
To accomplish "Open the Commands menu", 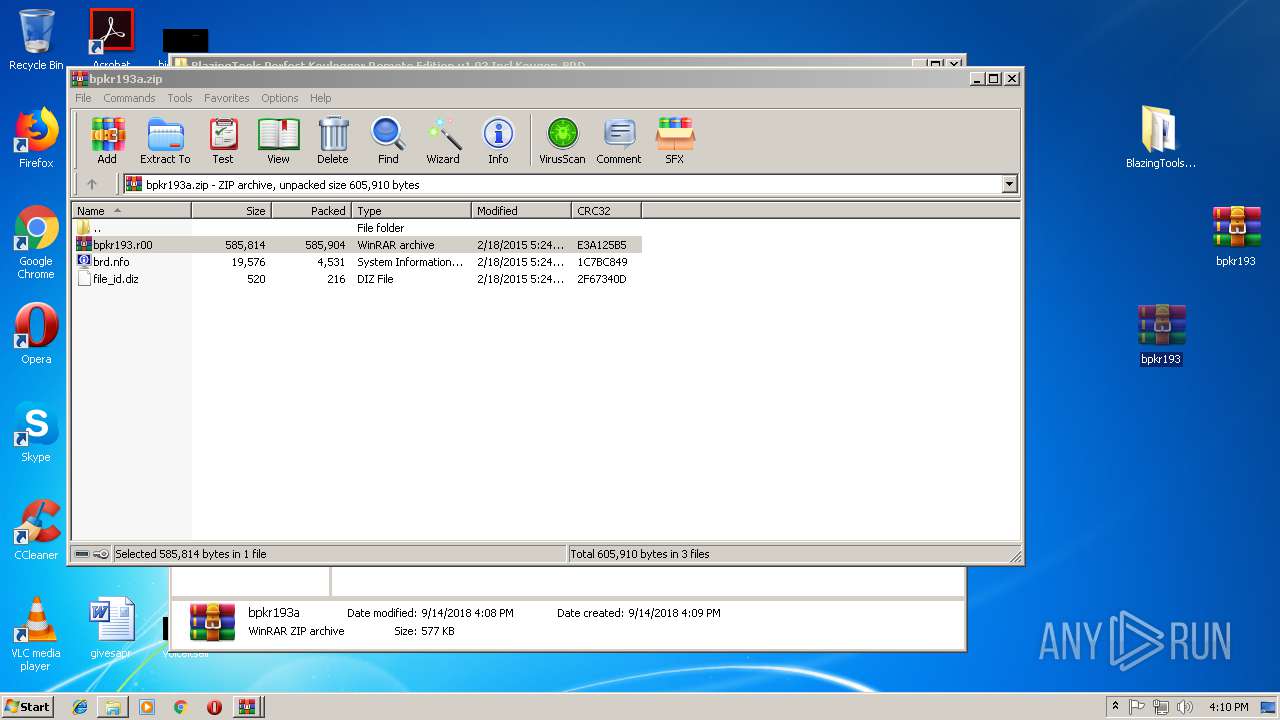I will click(x=129, y=98).
